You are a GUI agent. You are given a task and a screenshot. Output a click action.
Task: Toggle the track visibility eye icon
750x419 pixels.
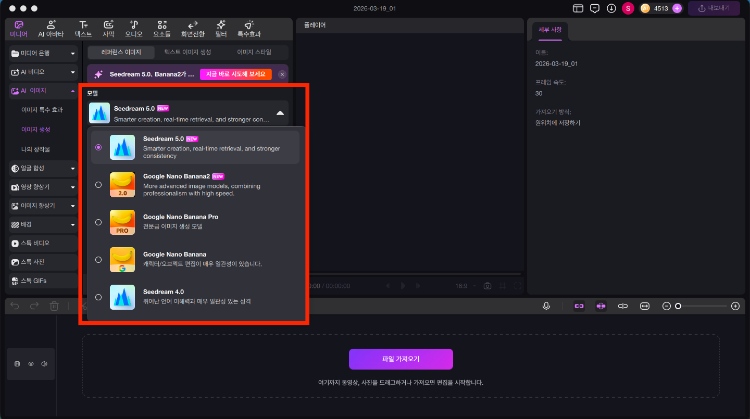click(x=31, y=364)
